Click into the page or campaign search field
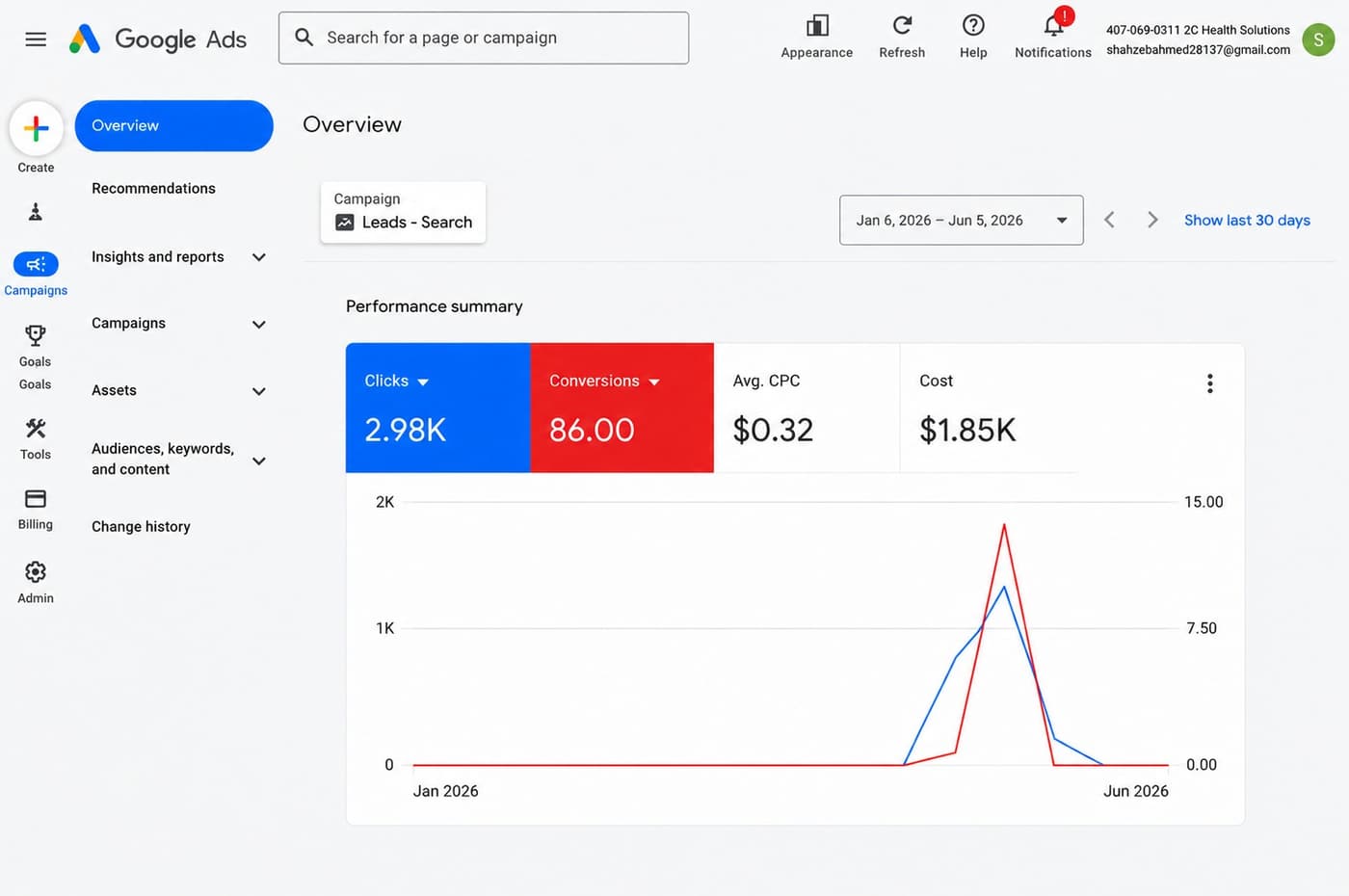Screen dimensions: 1349x896 [x=484, y=38]
